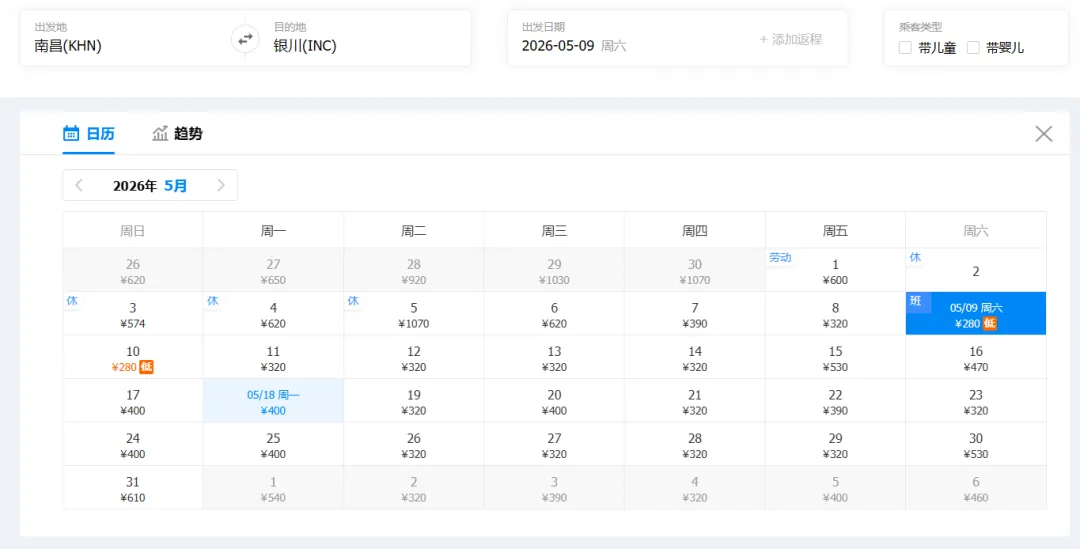Select June 1 priced ¥540
Screen dimensions: 1080x549
click(273, 487)
